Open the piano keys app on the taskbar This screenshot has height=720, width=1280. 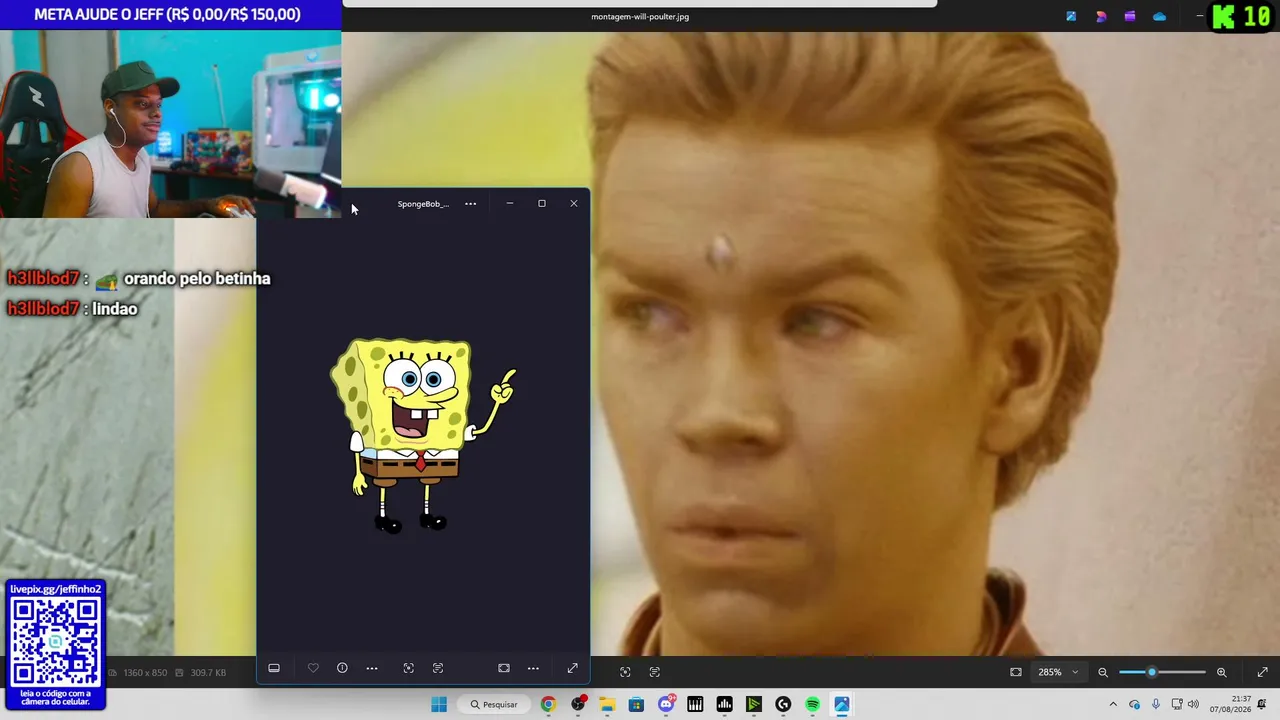[x=695, y=704]
